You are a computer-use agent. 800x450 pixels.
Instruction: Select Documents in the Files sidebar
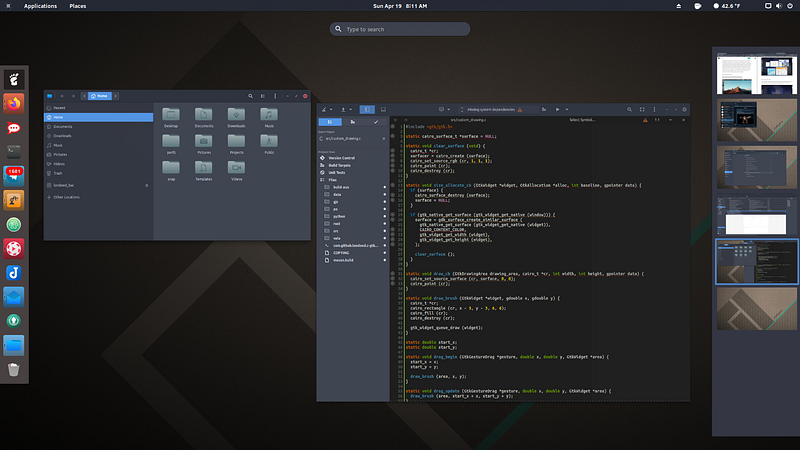[x=63, y=126]
